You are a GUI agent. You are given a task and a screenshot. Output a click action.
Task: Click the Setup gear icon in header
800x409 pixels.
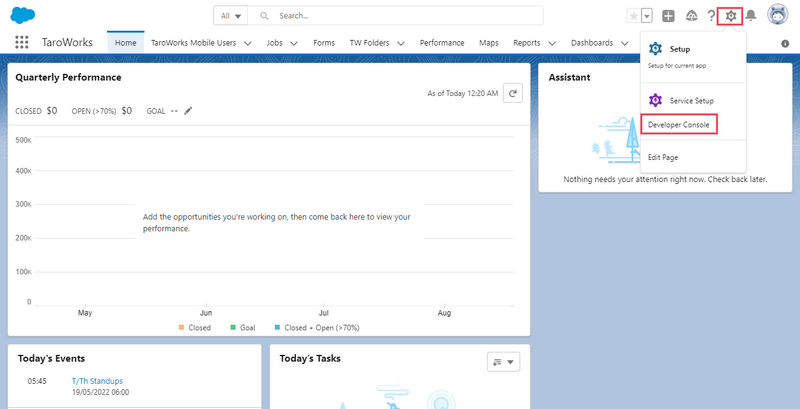point(731,16)
